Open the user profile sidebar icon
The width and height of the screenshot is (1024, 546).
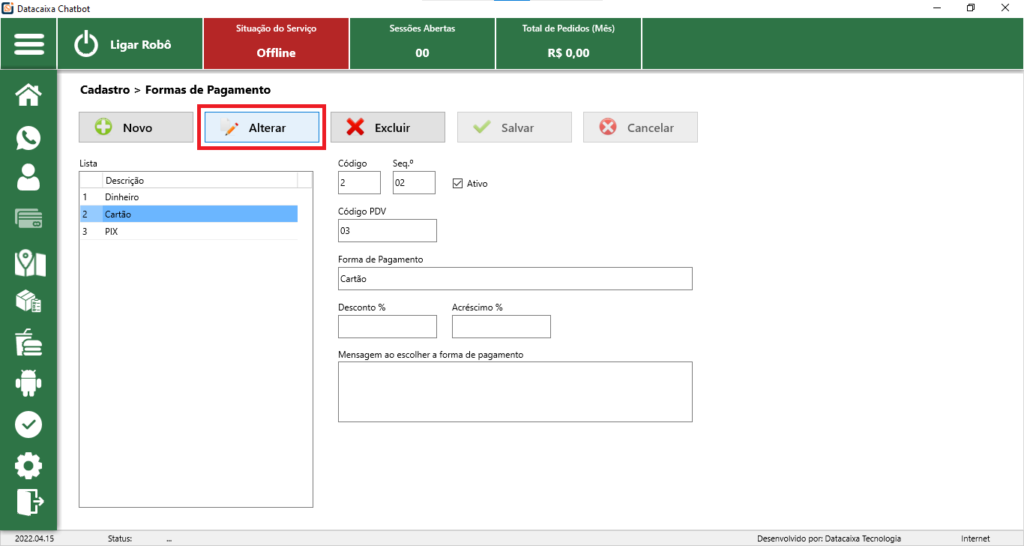(29, 178)
